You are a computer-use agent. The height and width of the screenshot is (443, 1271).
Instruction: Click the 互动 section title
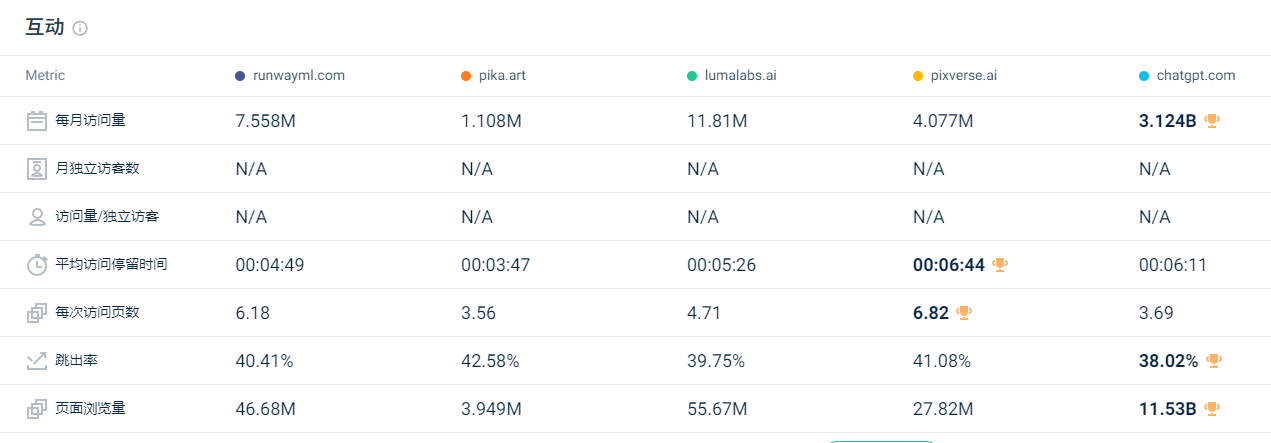(45, 27)
